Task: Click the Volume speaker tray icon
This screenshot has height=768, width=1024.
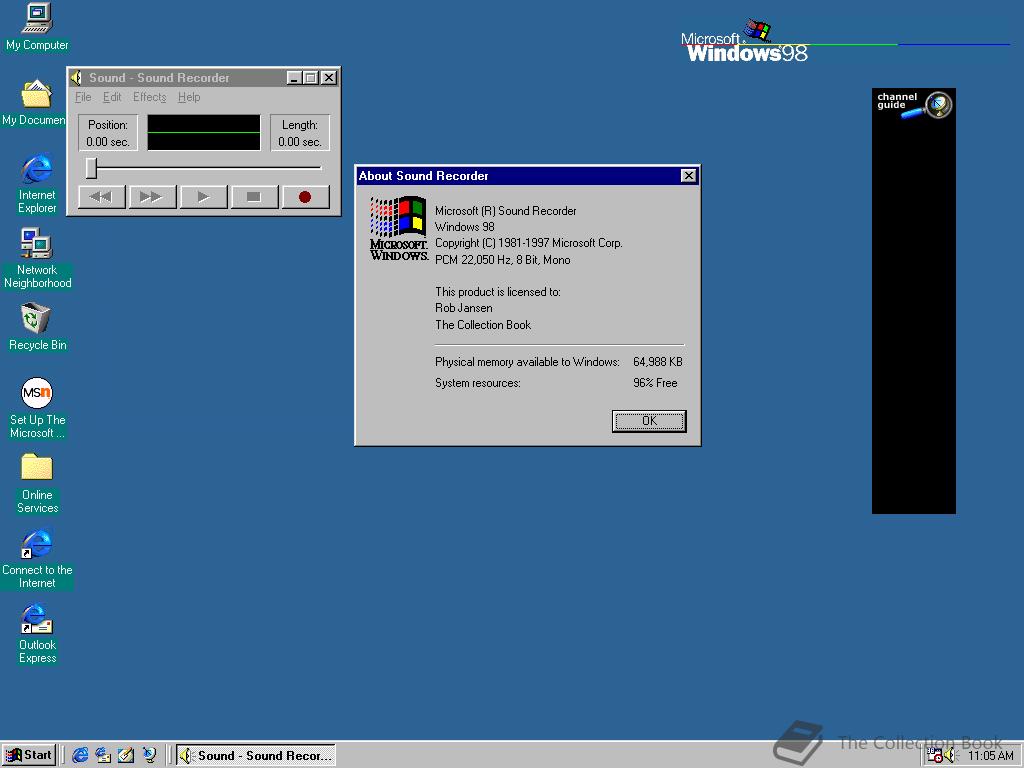Action: click(x=950, y=756)
